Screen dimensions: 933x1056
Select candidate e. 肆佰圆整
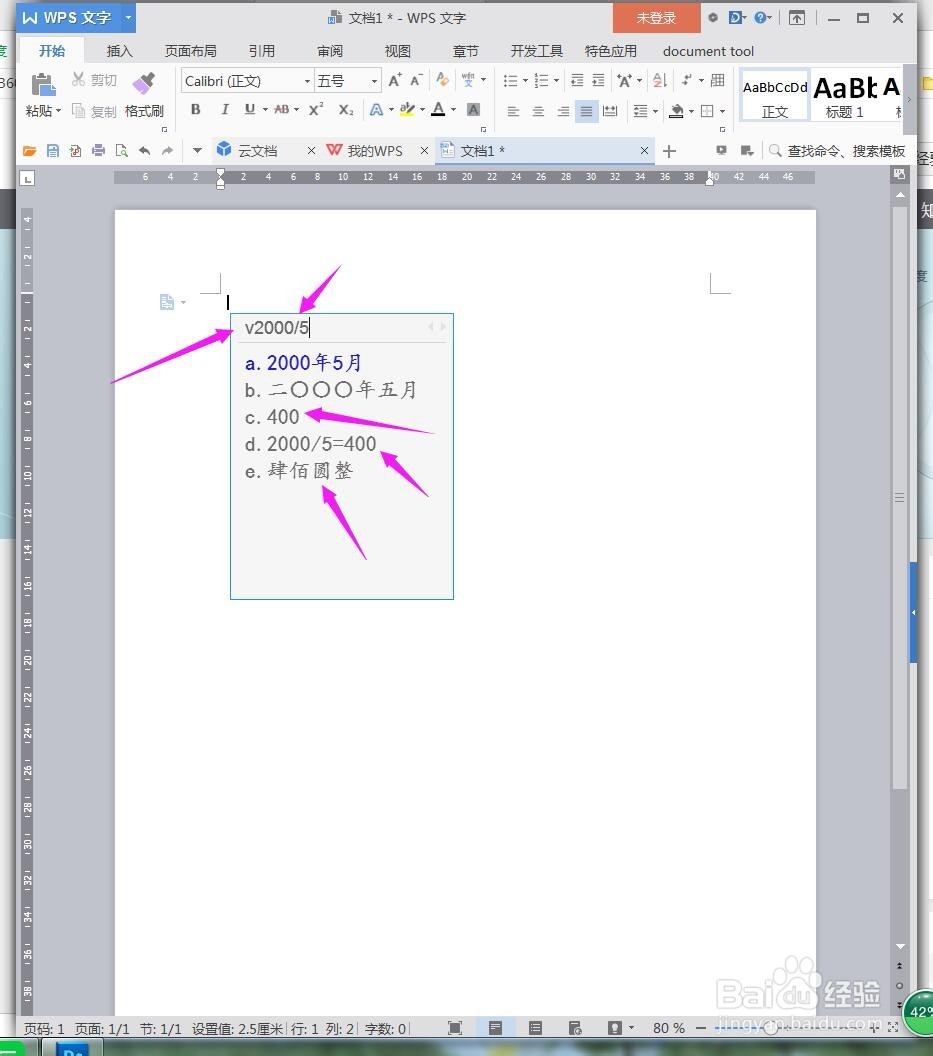coord(299,471)
